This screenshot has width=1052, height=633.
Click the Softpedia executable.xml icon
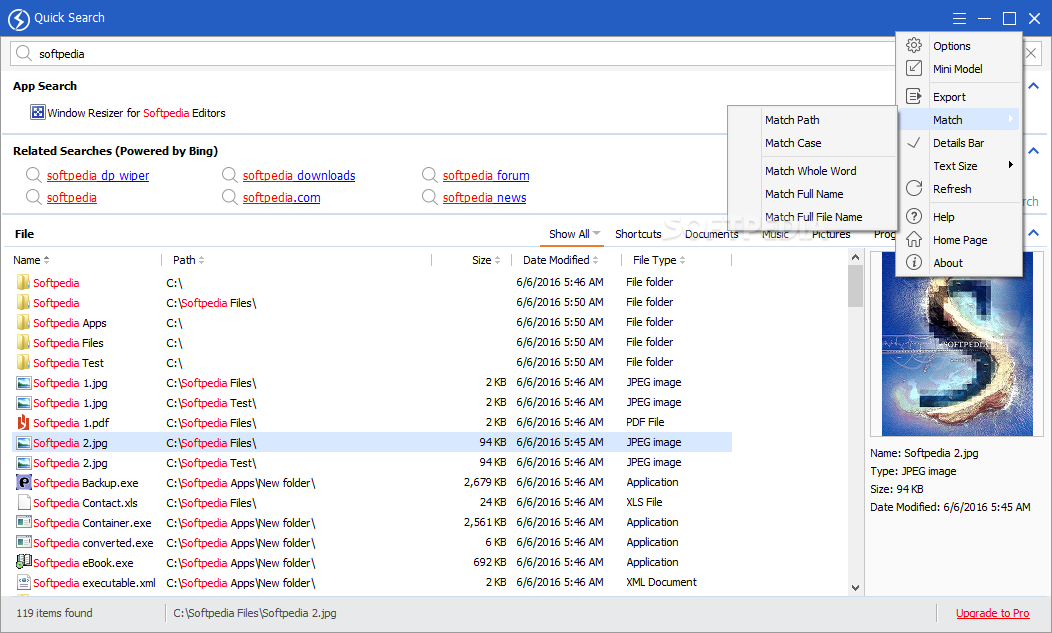click(x=23, y=582)
